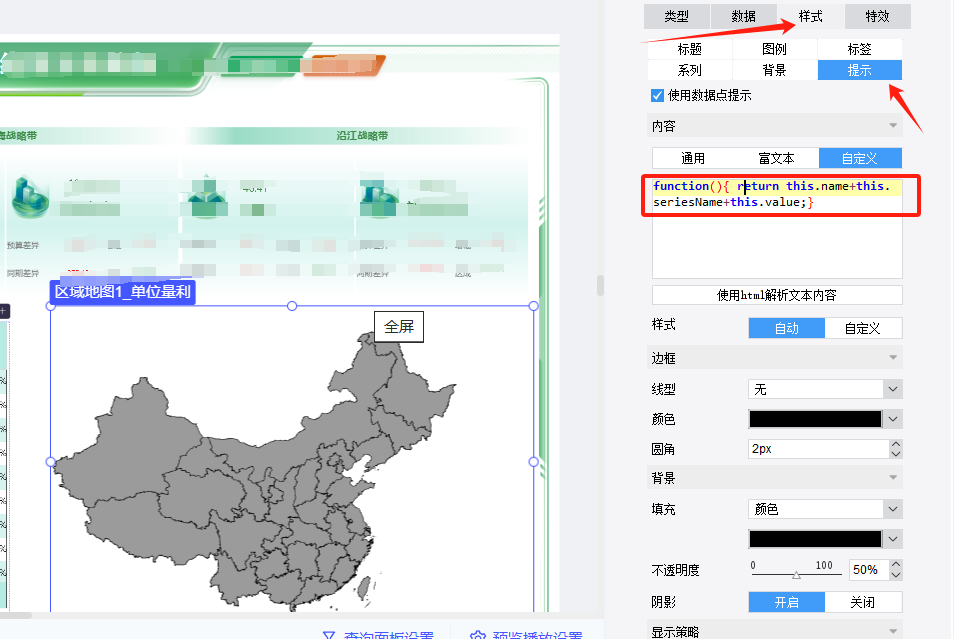Click 使用html解析文本内容 button
The width and height of the screenshot is (954, 639).
click(777, 295)
